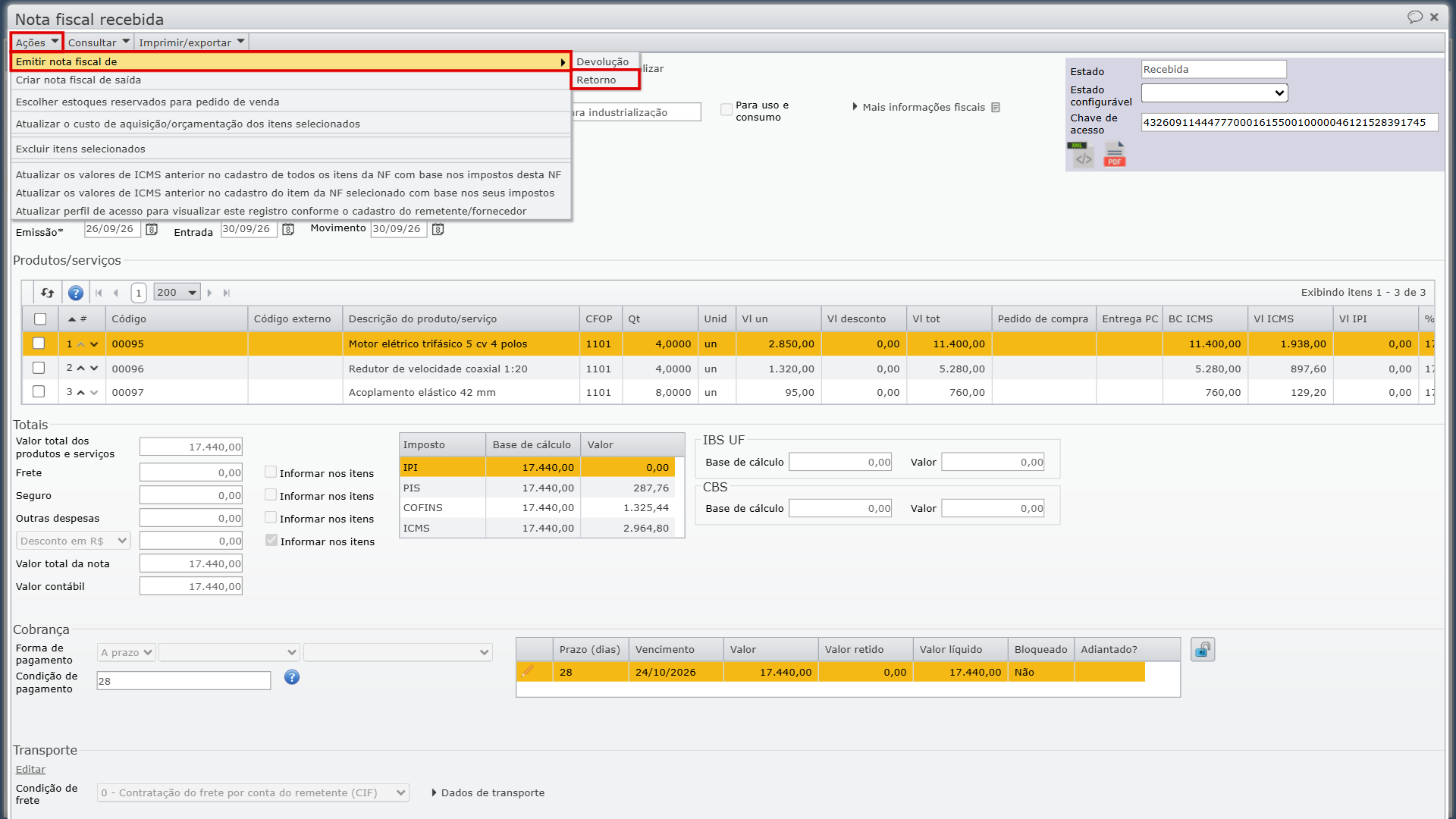Edit the 28-day installment row pencil
The image size is (1456, 819).
click(x=527, y=671)
